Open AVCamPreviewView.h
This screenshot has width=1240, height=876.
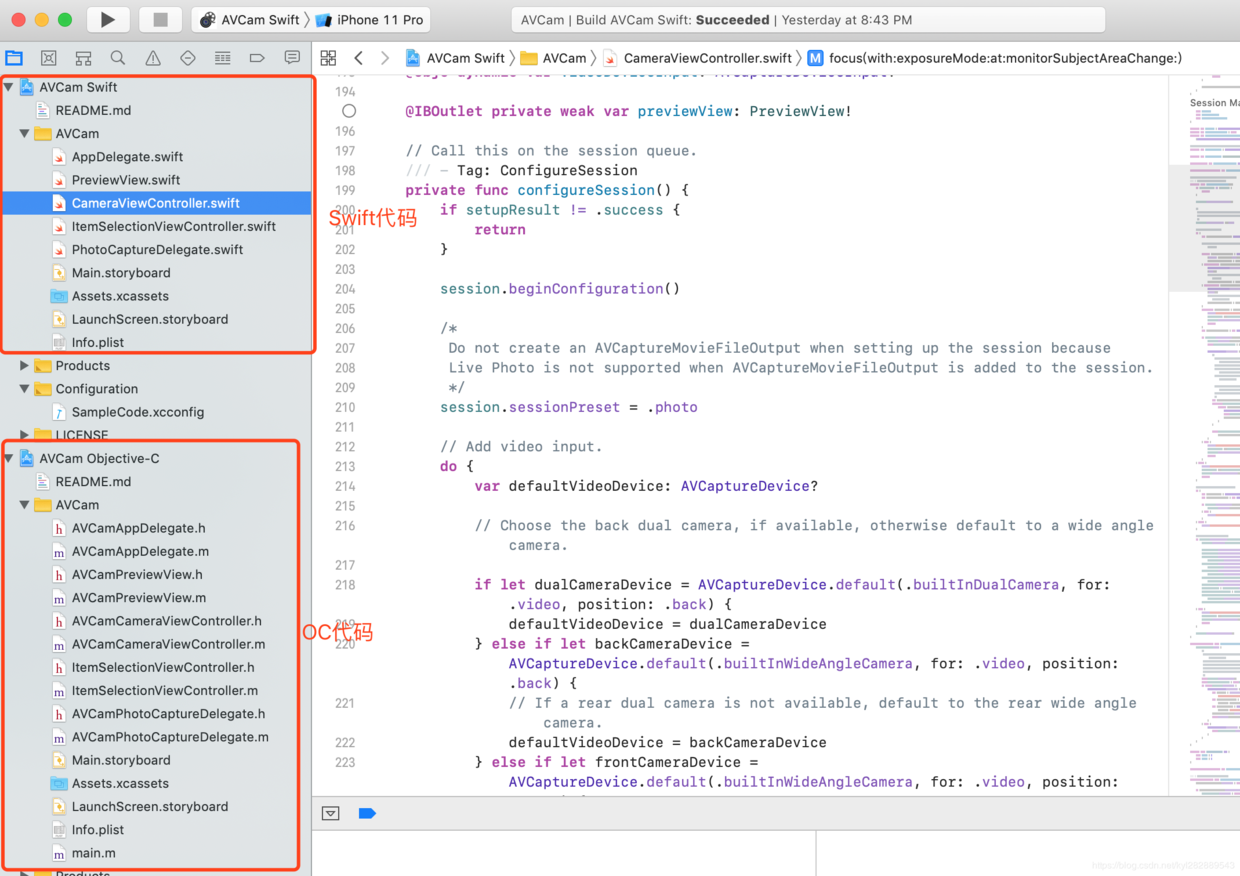pos(137,574)
